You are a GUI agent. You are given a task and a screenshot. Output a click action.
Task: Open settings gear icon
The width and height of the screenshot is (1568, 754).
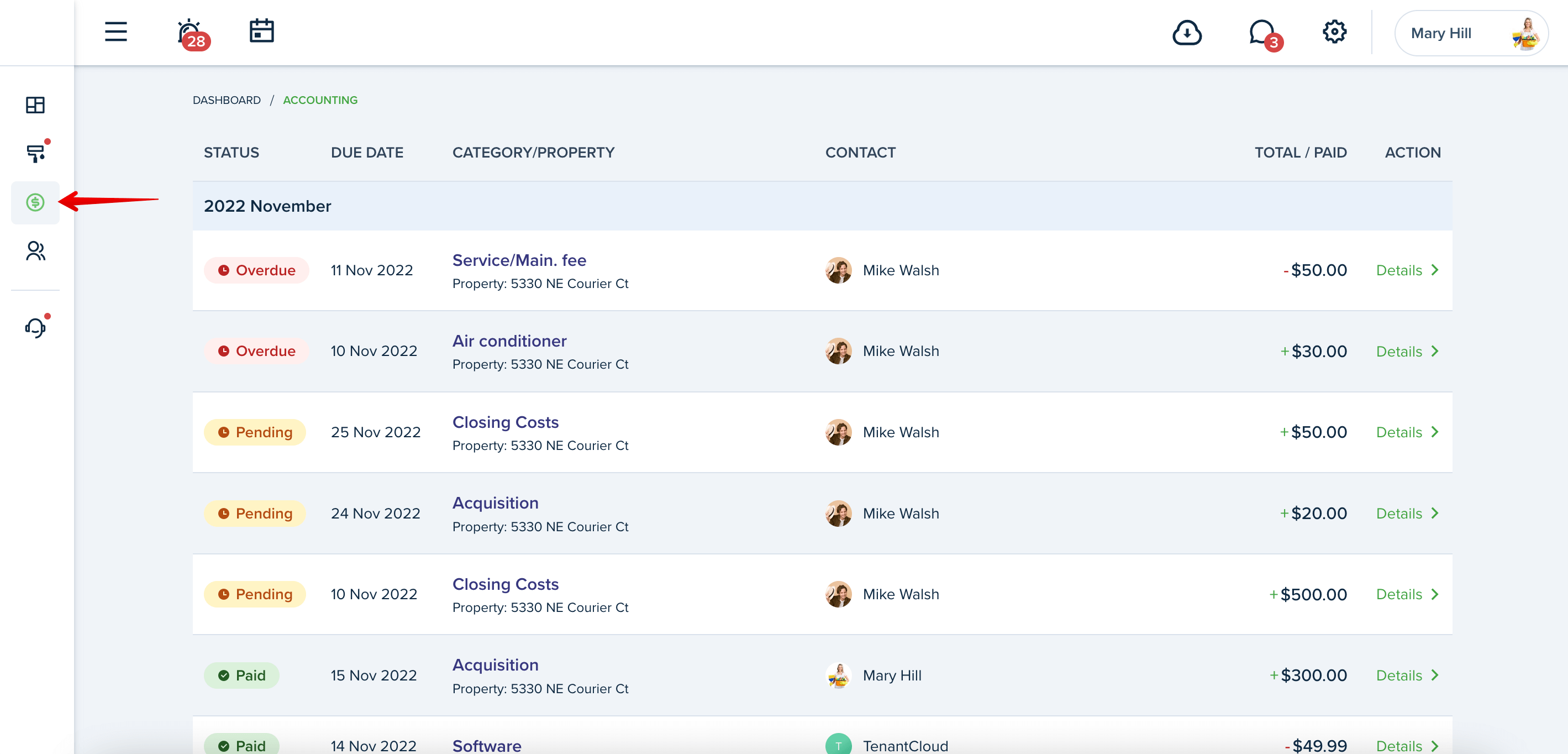[1334, 32]
